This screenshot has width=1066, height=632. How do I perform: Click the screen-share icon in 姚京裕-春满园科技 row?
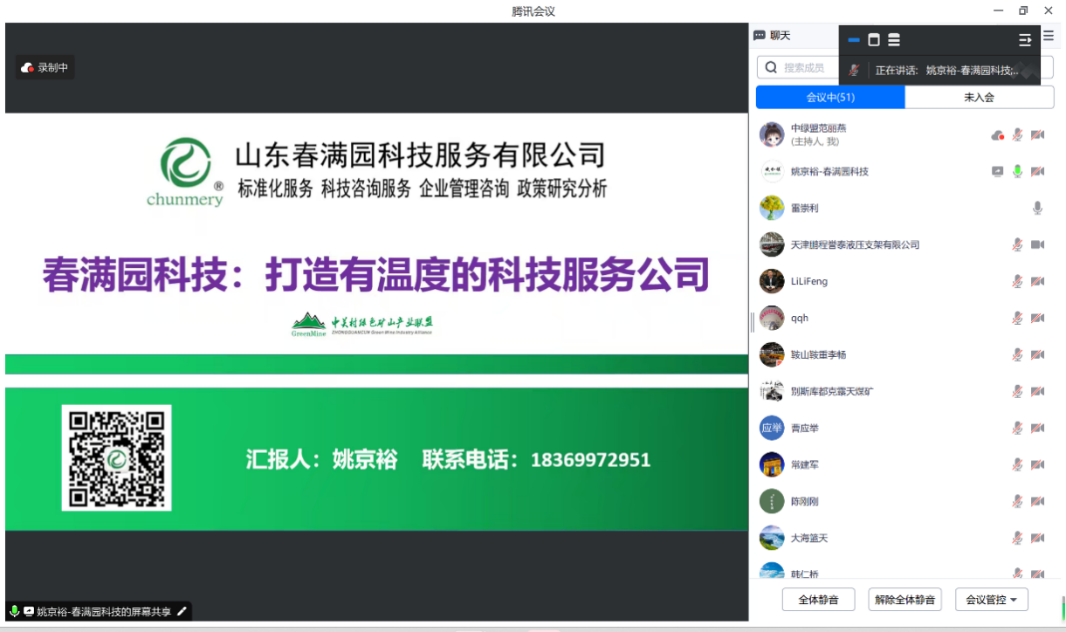coord(997,171)
